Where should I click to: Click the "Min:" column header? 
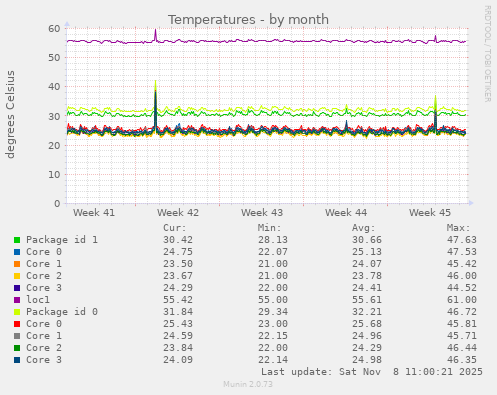click(x=269, y=228)
